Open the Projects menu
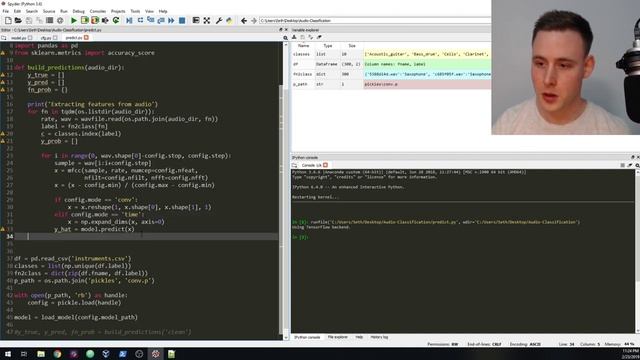 pos(118,11)
